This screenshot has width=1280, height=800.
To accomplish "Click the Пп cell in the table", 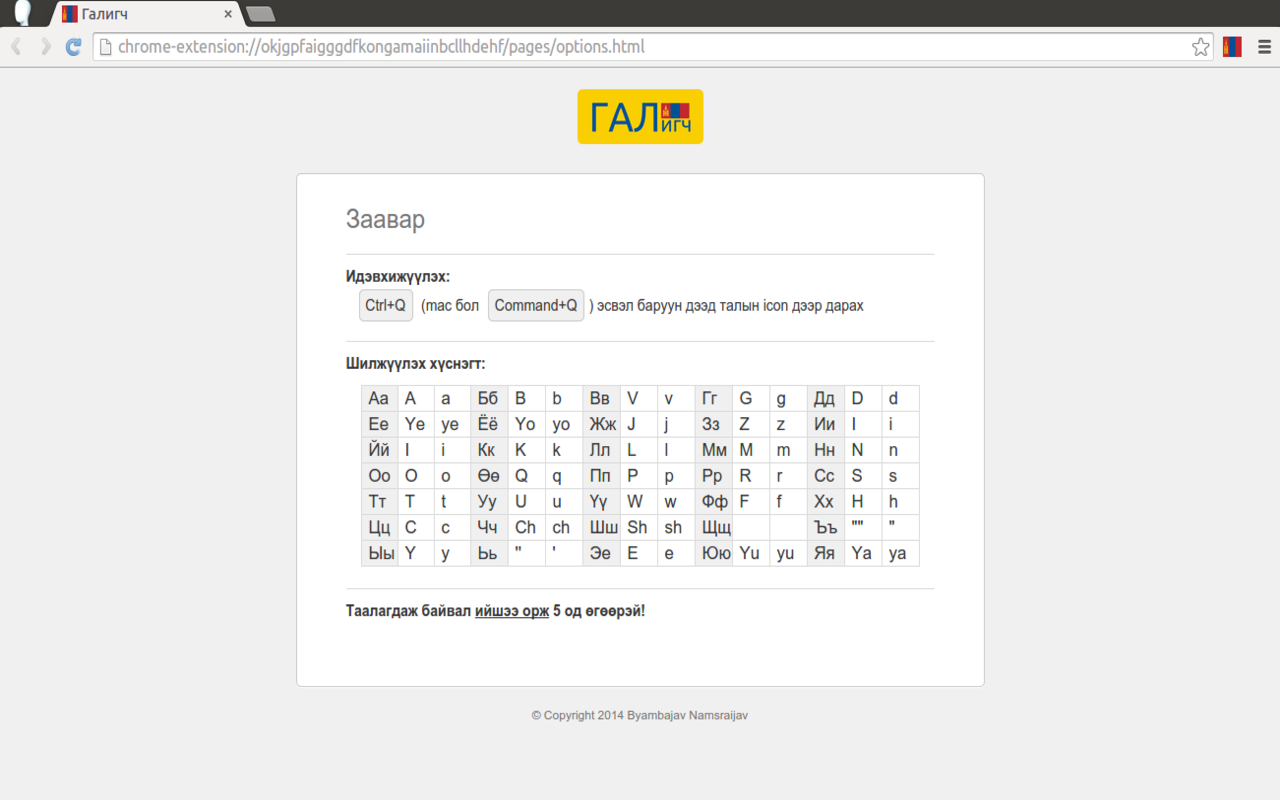I will tap(601, 476).
